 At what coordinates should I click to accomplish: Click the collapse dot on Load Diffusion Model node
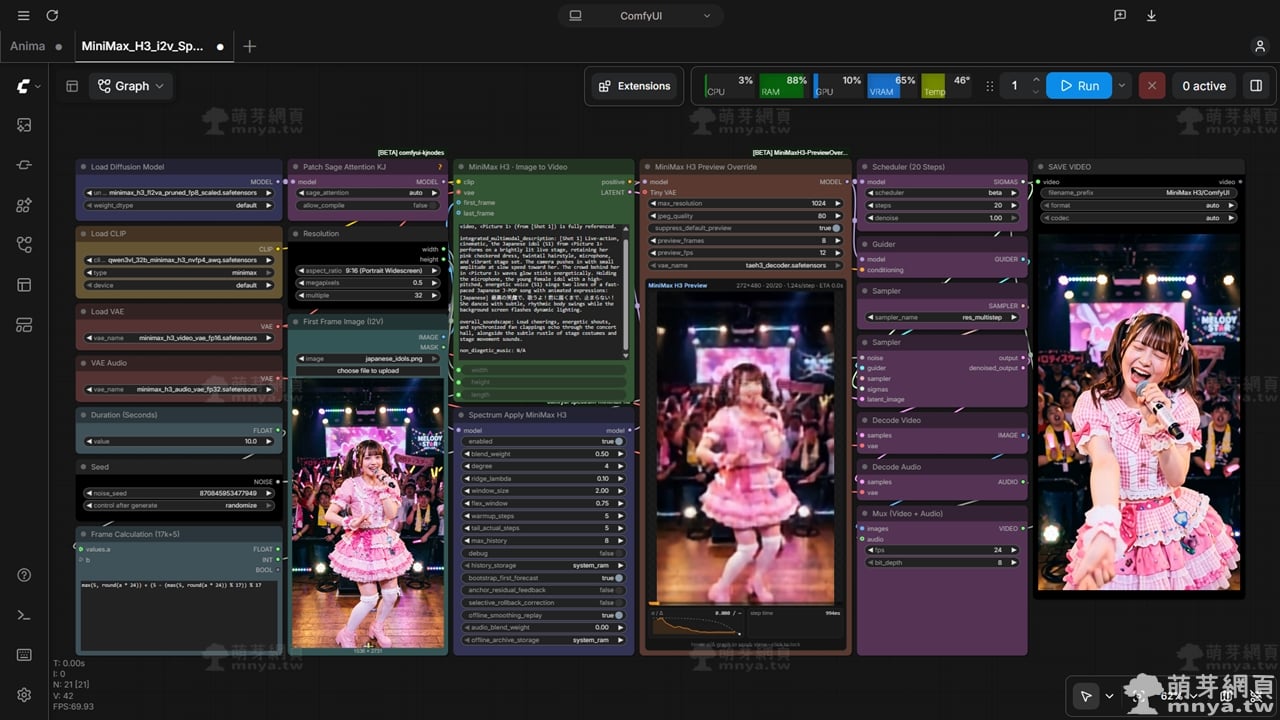(x=82, y=167)
